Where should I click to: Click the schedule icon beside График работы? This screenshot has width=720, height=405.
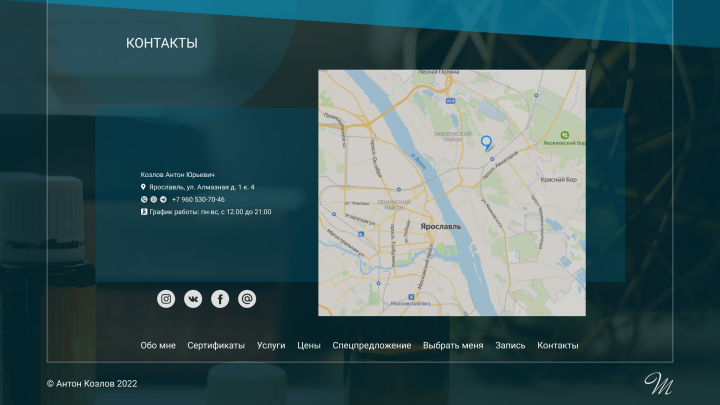tap(144, 212)
